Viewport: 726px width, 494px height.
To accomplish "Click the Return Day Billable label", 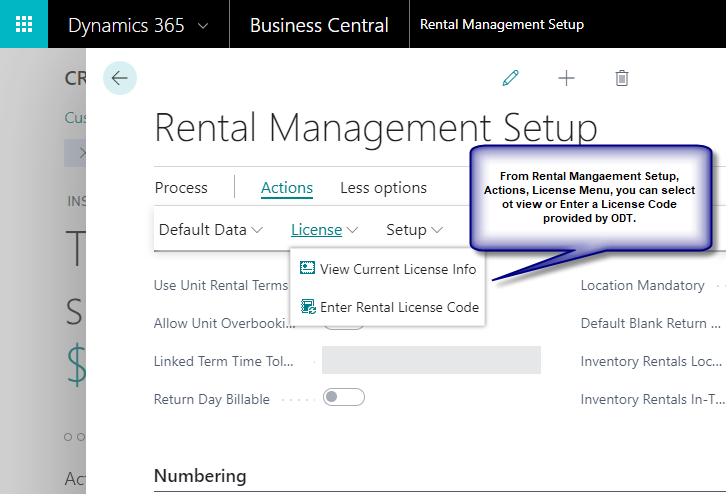I will (212, 399).
